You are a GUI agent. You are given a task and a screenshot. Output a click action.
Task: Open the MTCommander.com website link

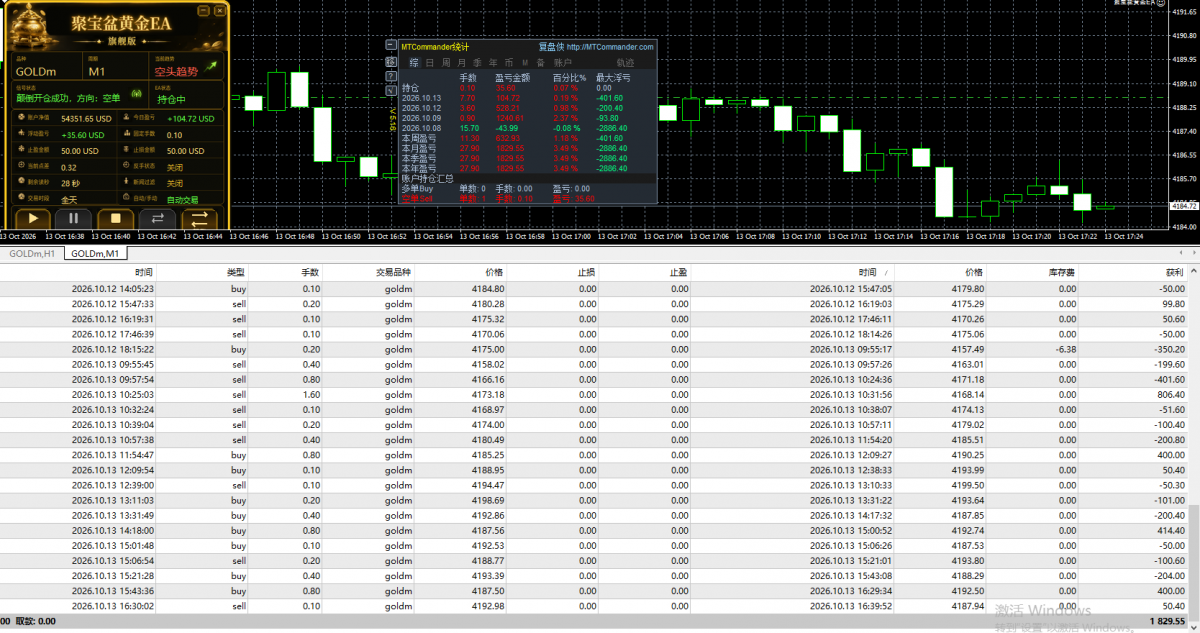coord(610,46)
